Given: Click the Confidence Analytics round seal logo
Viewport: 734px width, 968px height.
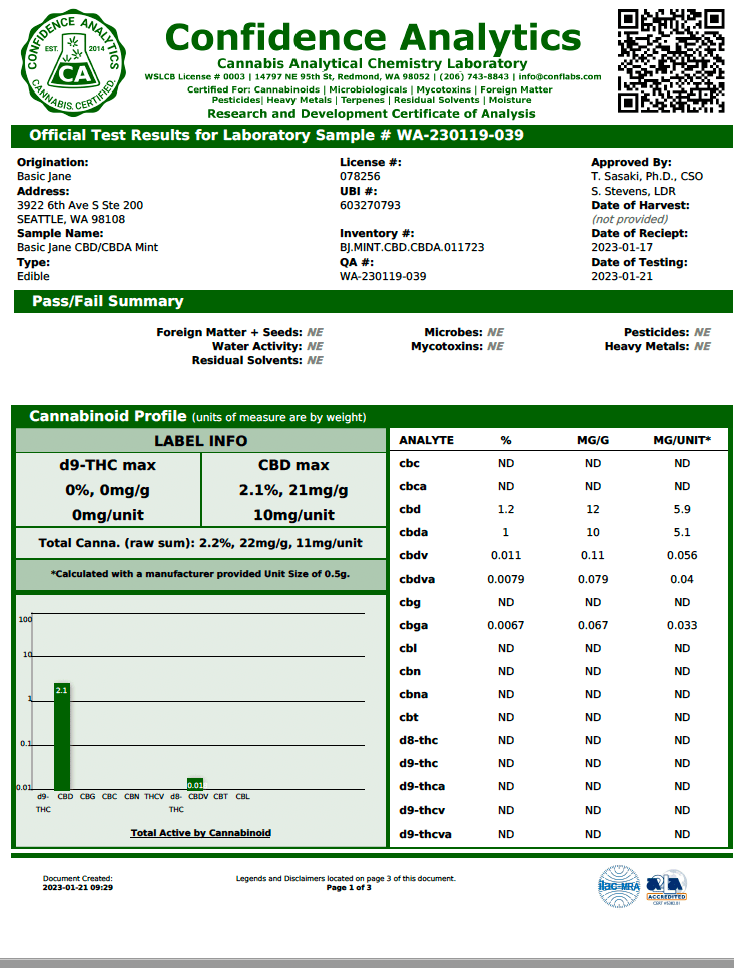Looking at the screenshot, I should [x=73, y=62].
